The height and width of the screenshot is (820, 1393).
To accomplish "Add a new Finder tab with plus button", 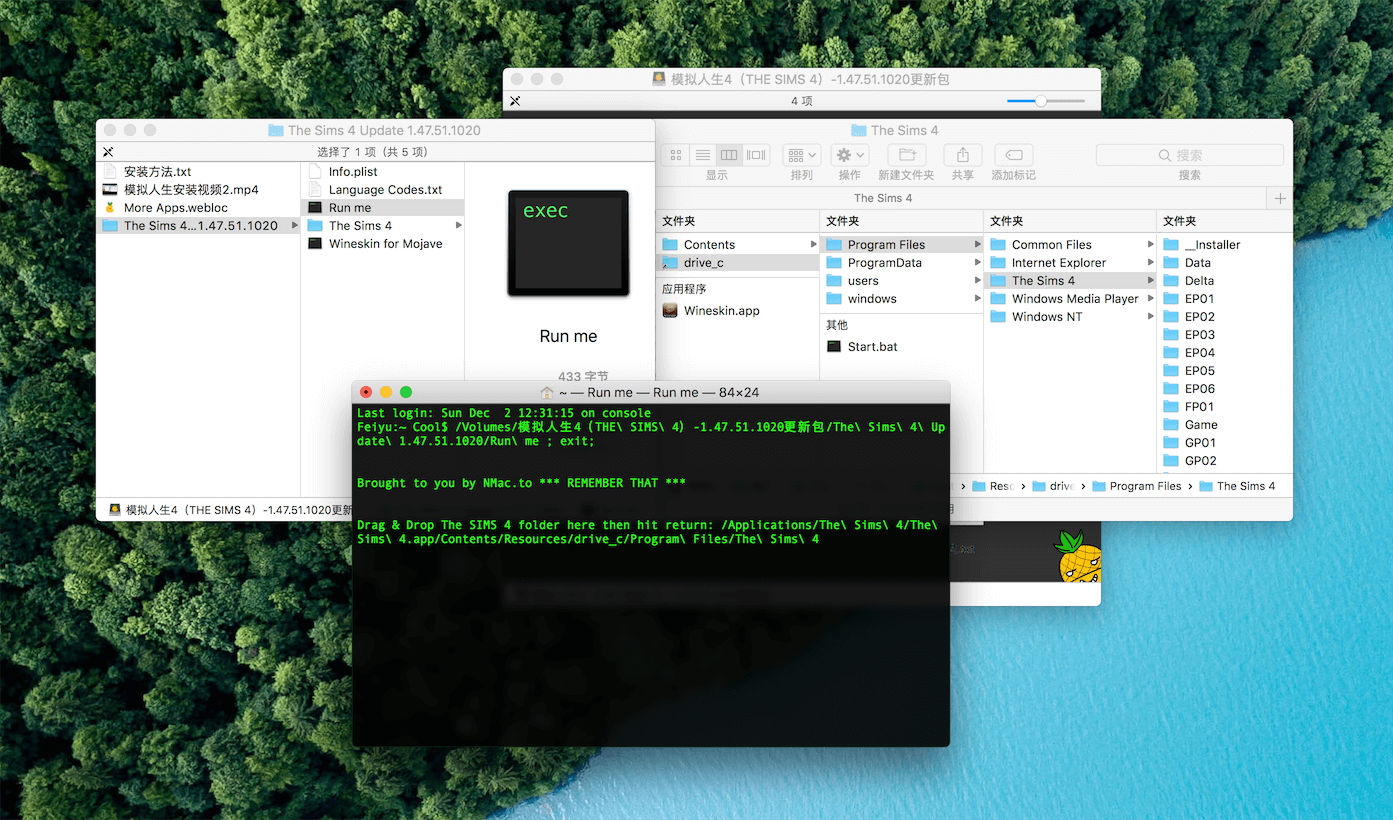I will pos(1280,198).
